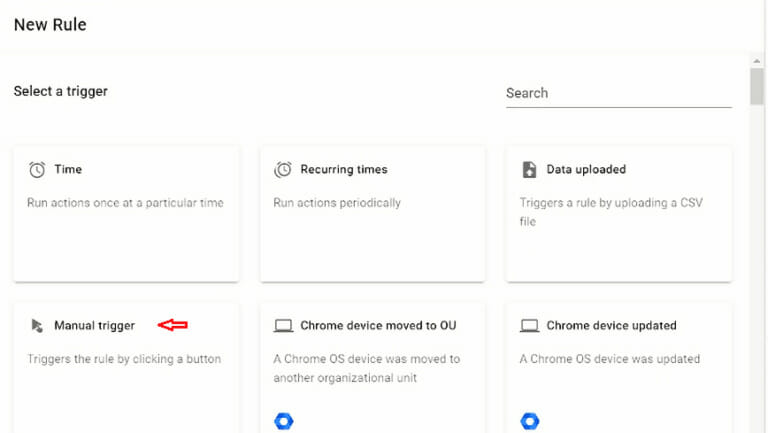Select the Time trigger title
This screenshot has height=433, width=768.
68,169
